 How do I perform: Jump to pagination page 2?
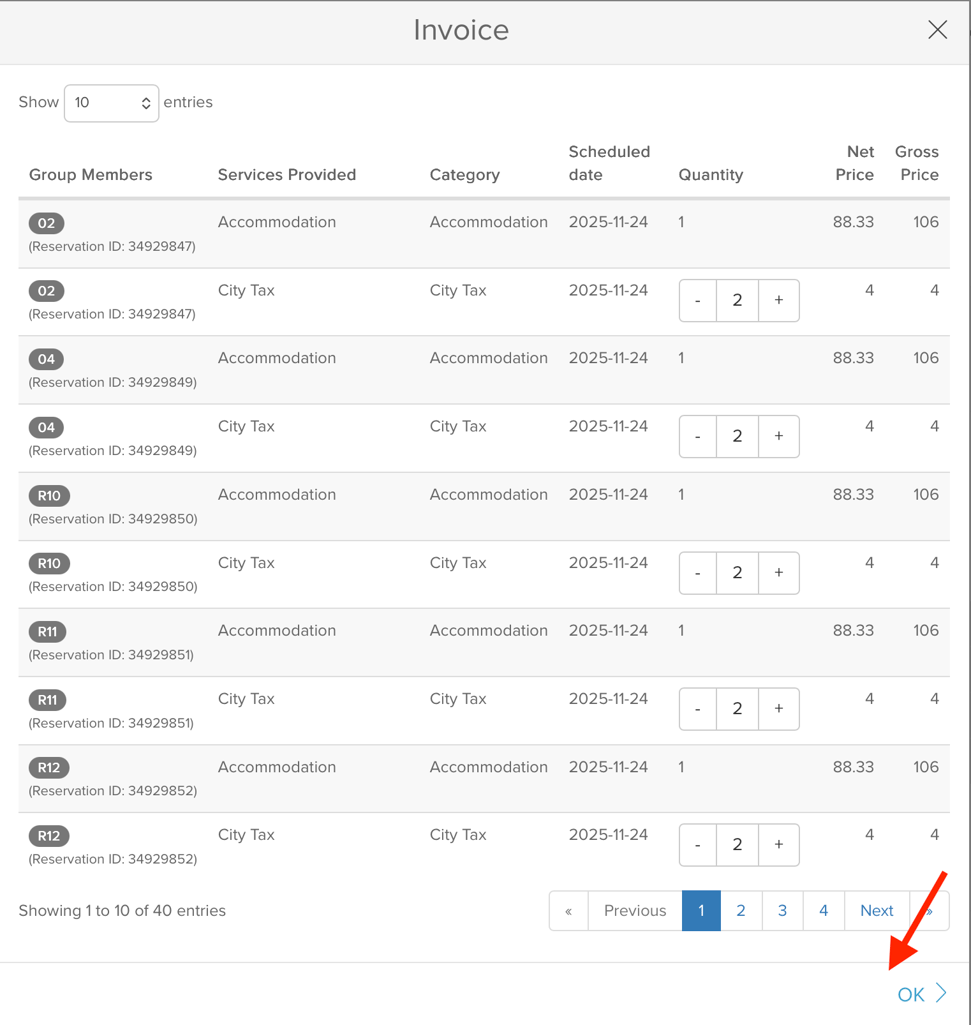click(741, 911)
